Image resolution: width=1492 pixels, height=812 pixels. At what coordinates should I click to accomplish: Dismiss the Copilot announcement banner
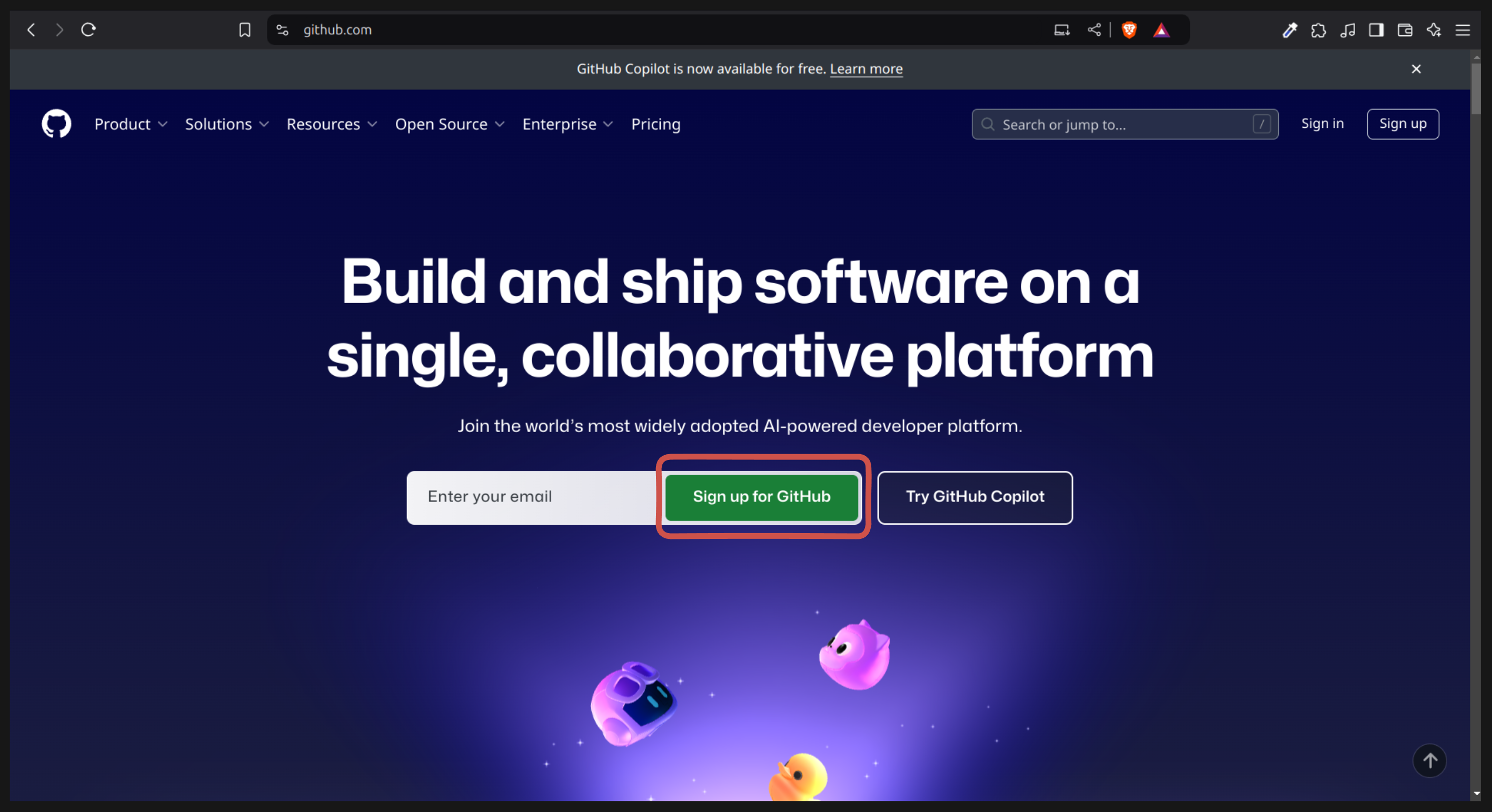pyautogui.click(x=1416, y=69)
